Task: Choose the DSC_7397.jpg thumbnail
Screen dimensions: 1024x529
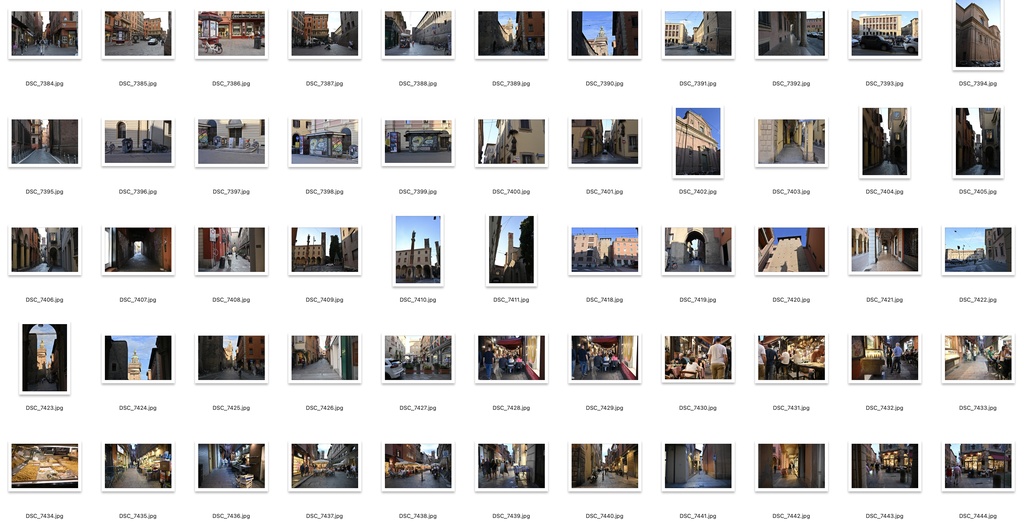Action: pyautogui.click(x=231, y=142)
